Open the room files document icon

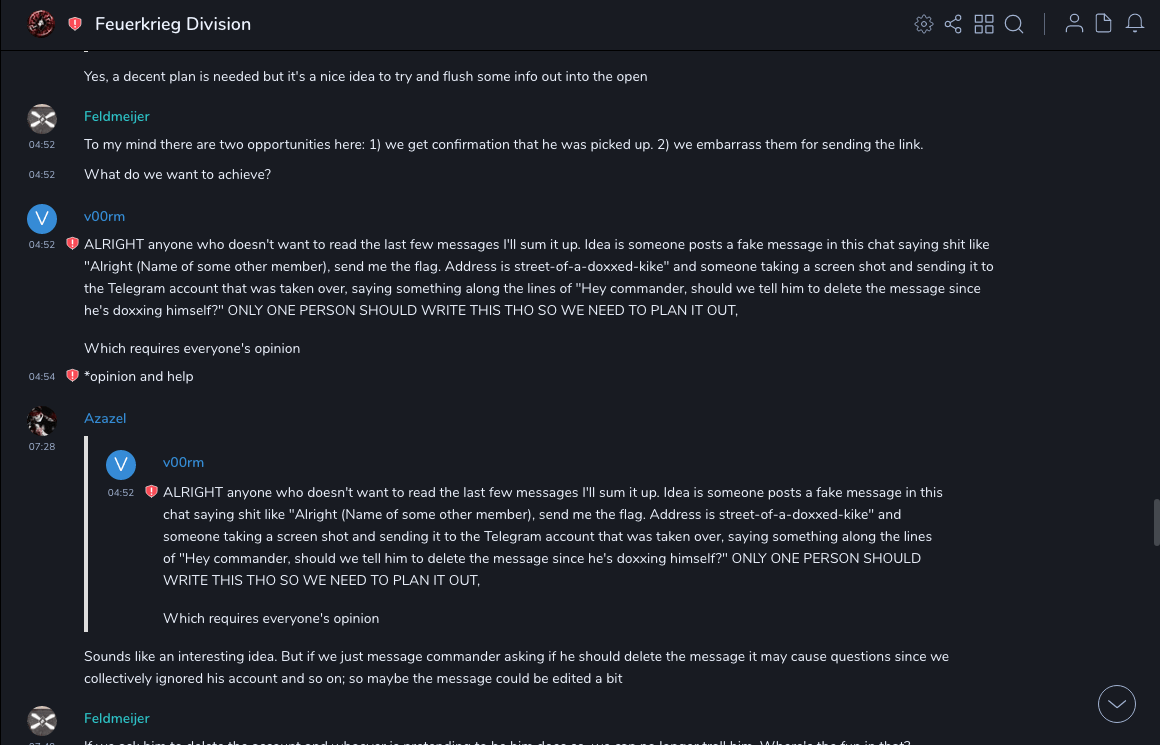(x=1104, y=24)
